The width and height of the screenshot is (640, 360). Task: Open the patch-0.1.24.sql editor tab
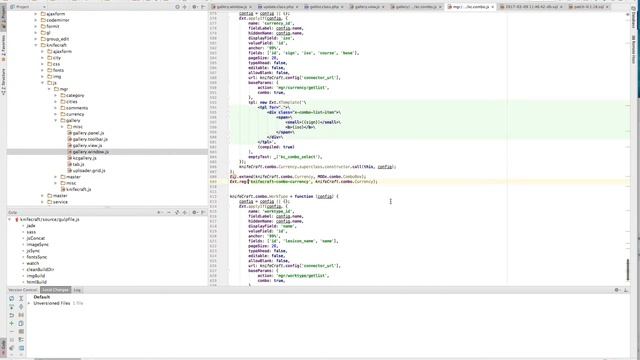click(588, 7)
